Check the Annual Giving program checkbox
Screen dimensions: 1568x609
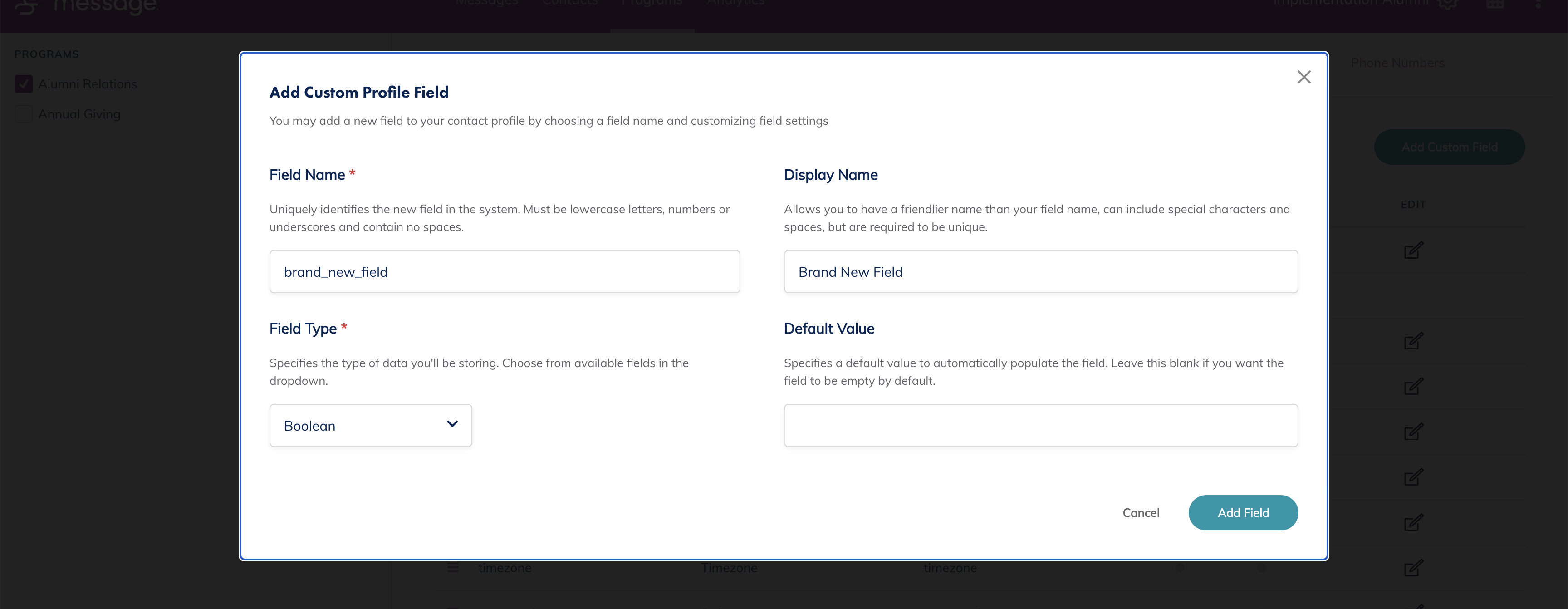[24, 114]
